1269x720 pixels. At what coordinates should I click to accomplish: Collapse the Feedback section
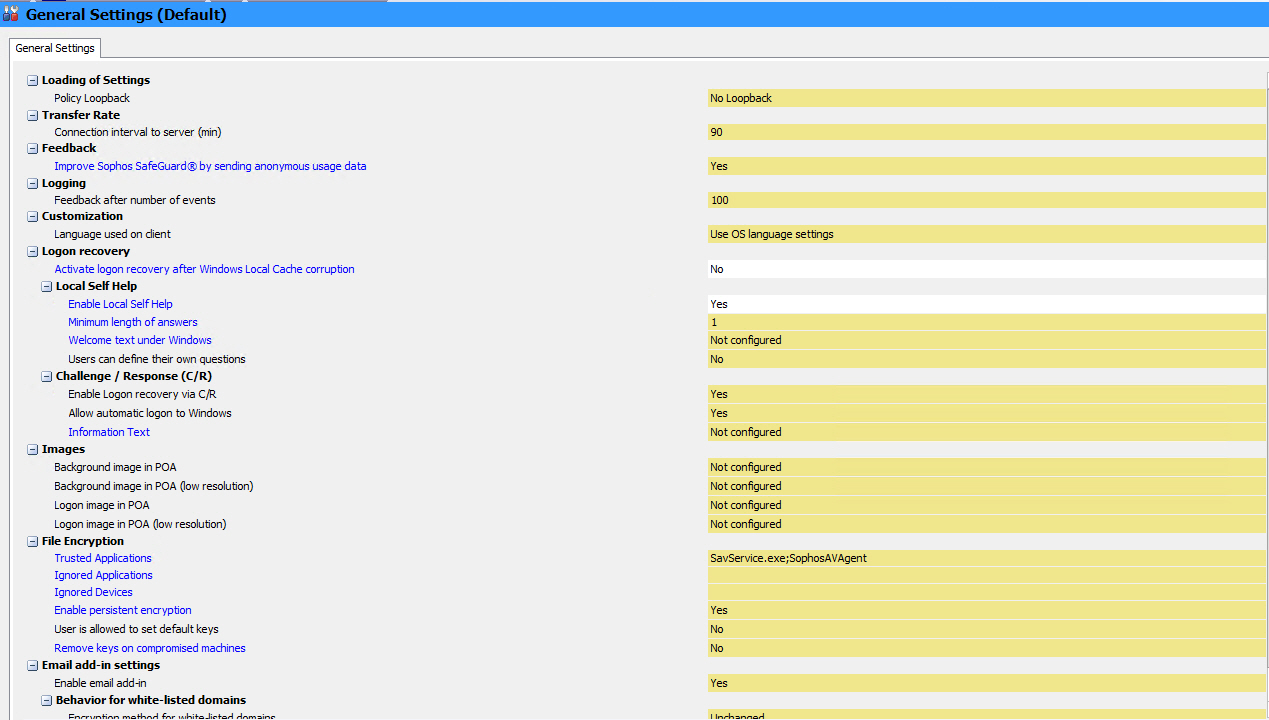(33, 148)
